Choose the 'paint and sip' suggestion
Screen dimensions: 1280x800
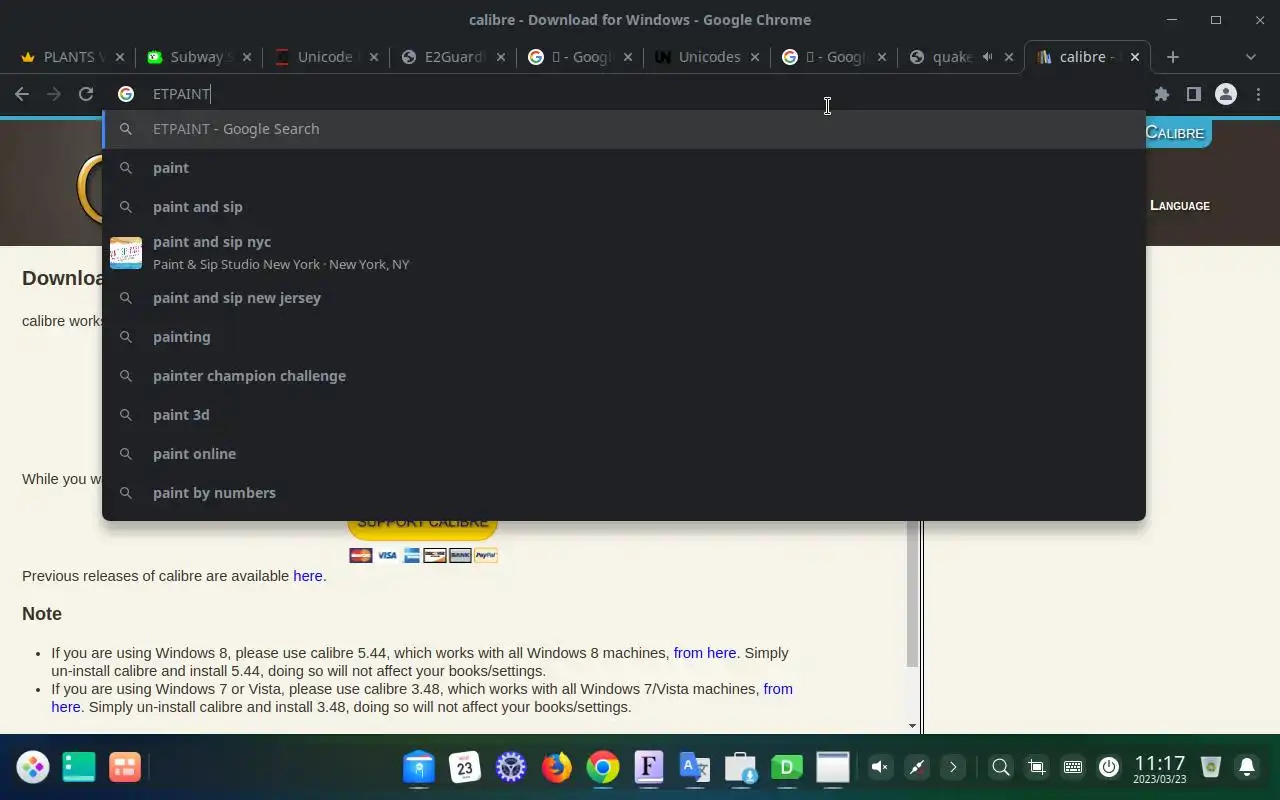[624, 207]
